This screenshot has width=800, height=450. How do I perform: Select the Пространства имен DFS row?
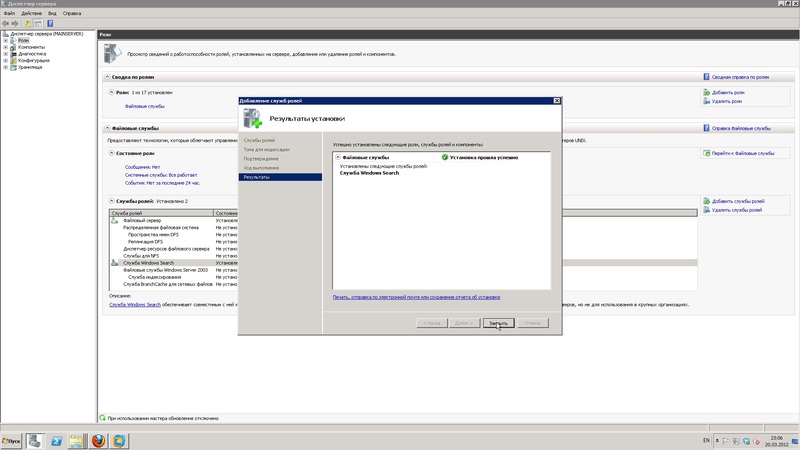tap(153, 235)
